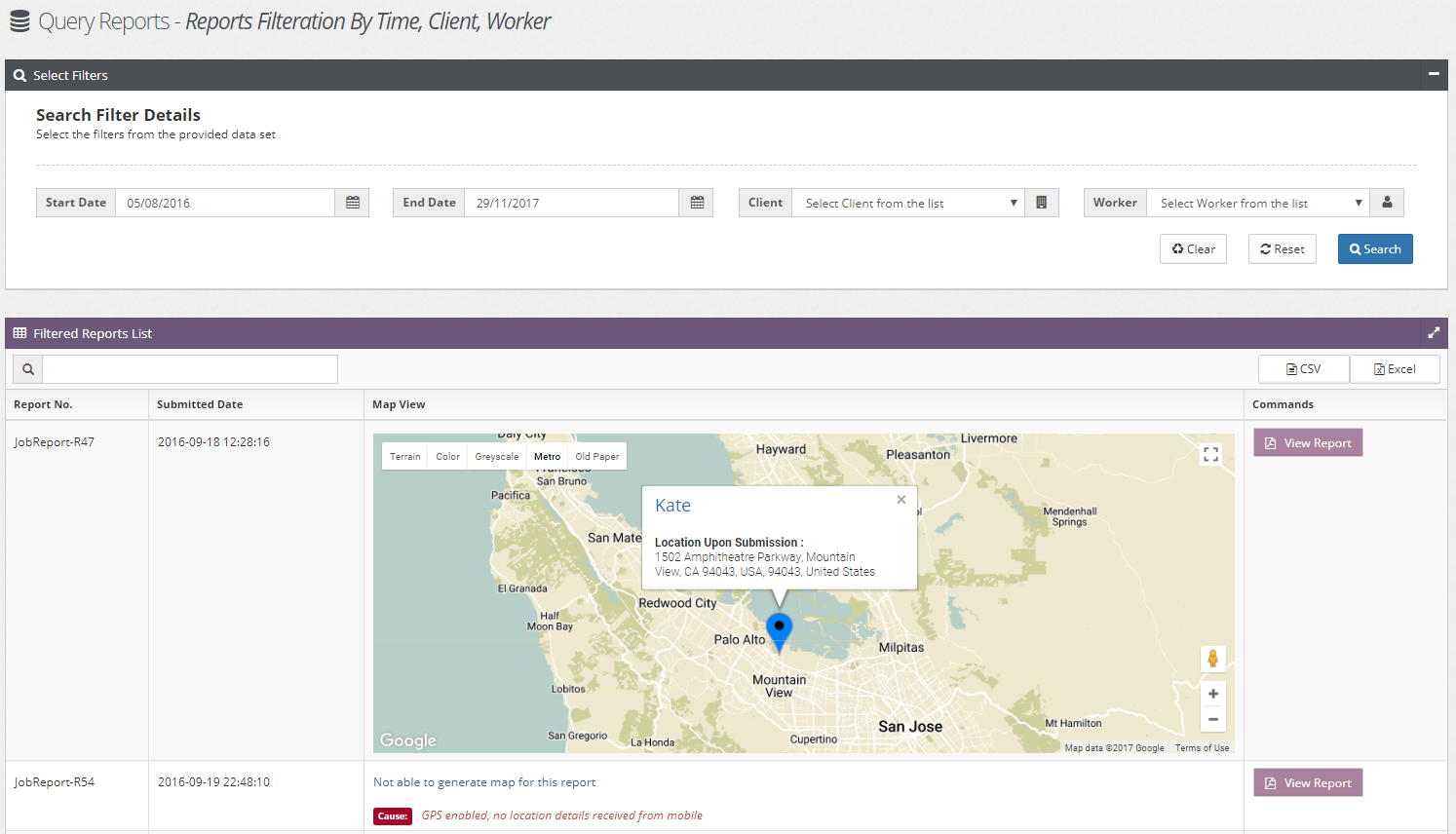Click the submitted date 2016-09-19 22:48:10
1456x834 pixels.
(213, 781)
